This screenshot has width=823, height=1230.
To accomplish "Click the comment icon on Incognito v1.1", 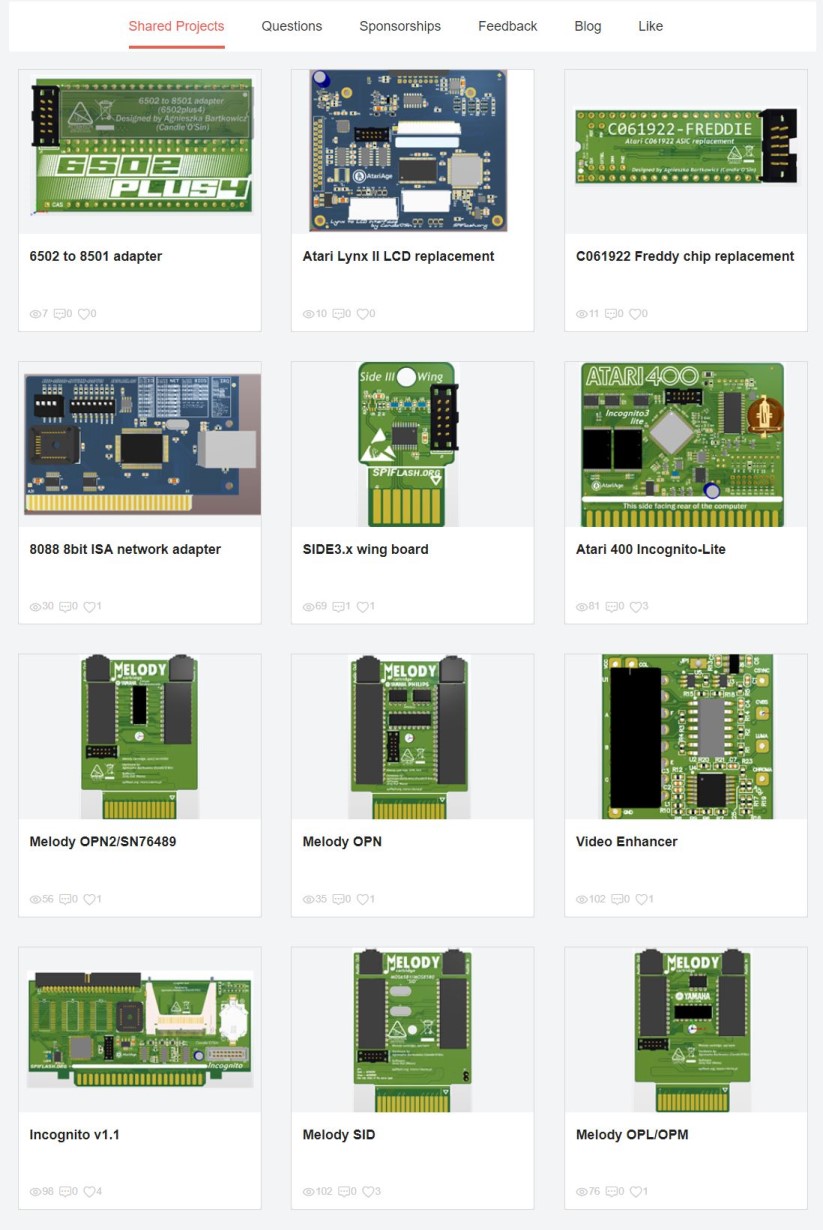I will click(66, 1191).
